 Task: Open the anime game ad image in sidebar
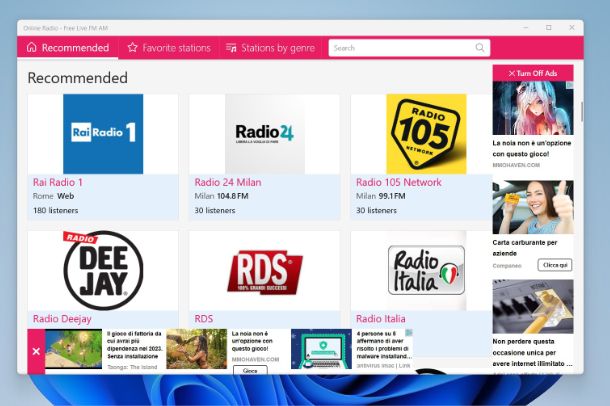[533, 108]
